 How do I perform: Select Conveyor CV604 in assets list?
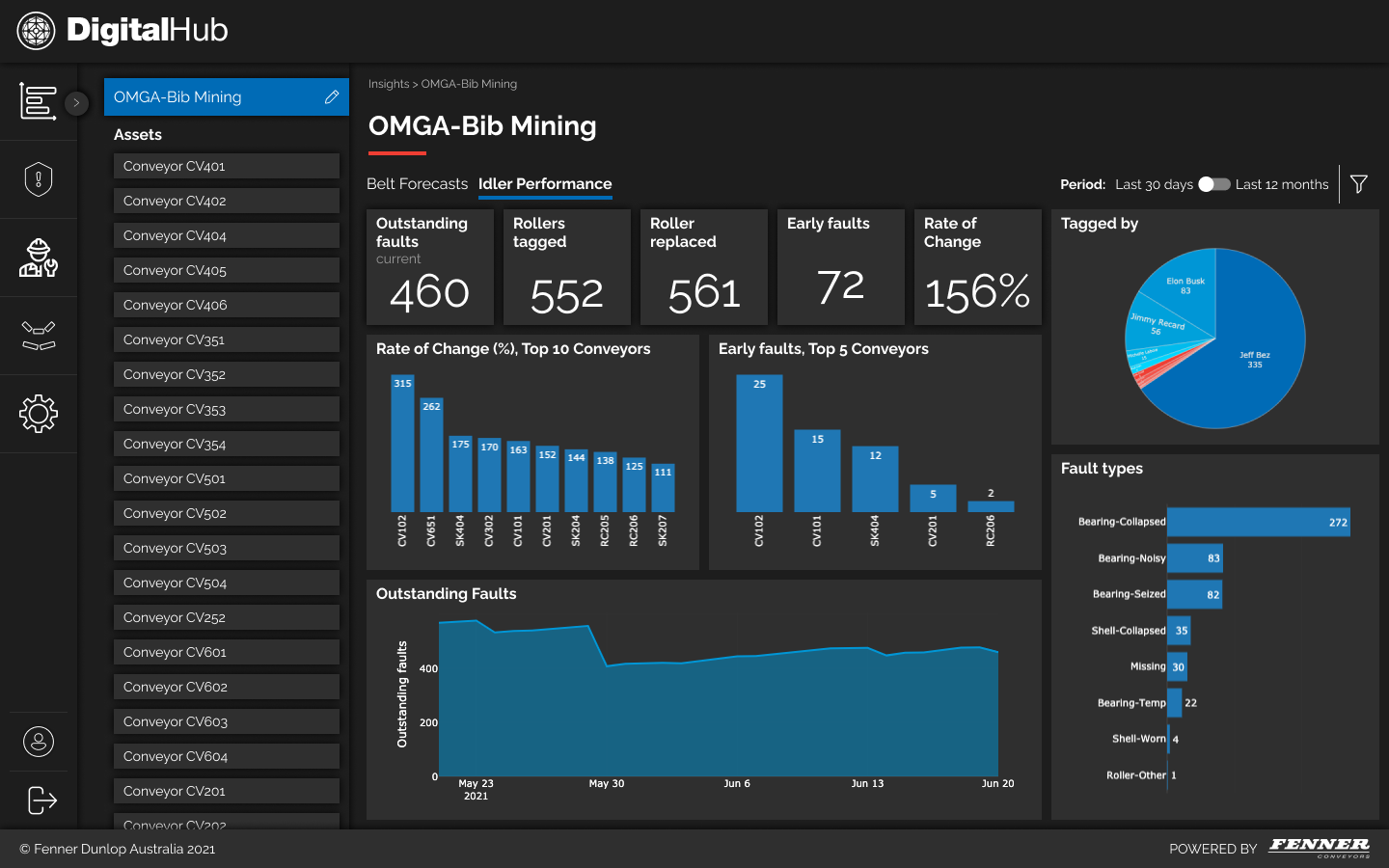tap(227, 756)
